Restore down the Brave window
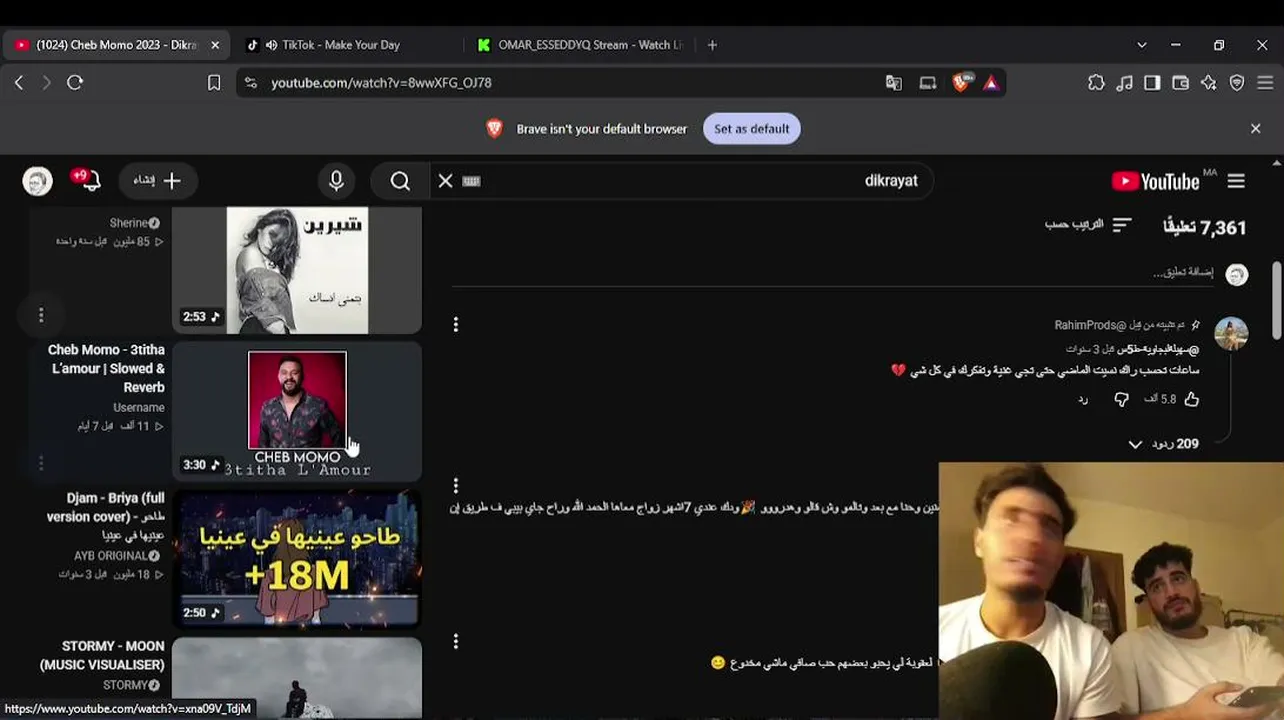Screen dimensions: 1284x720 (1219, 45)
